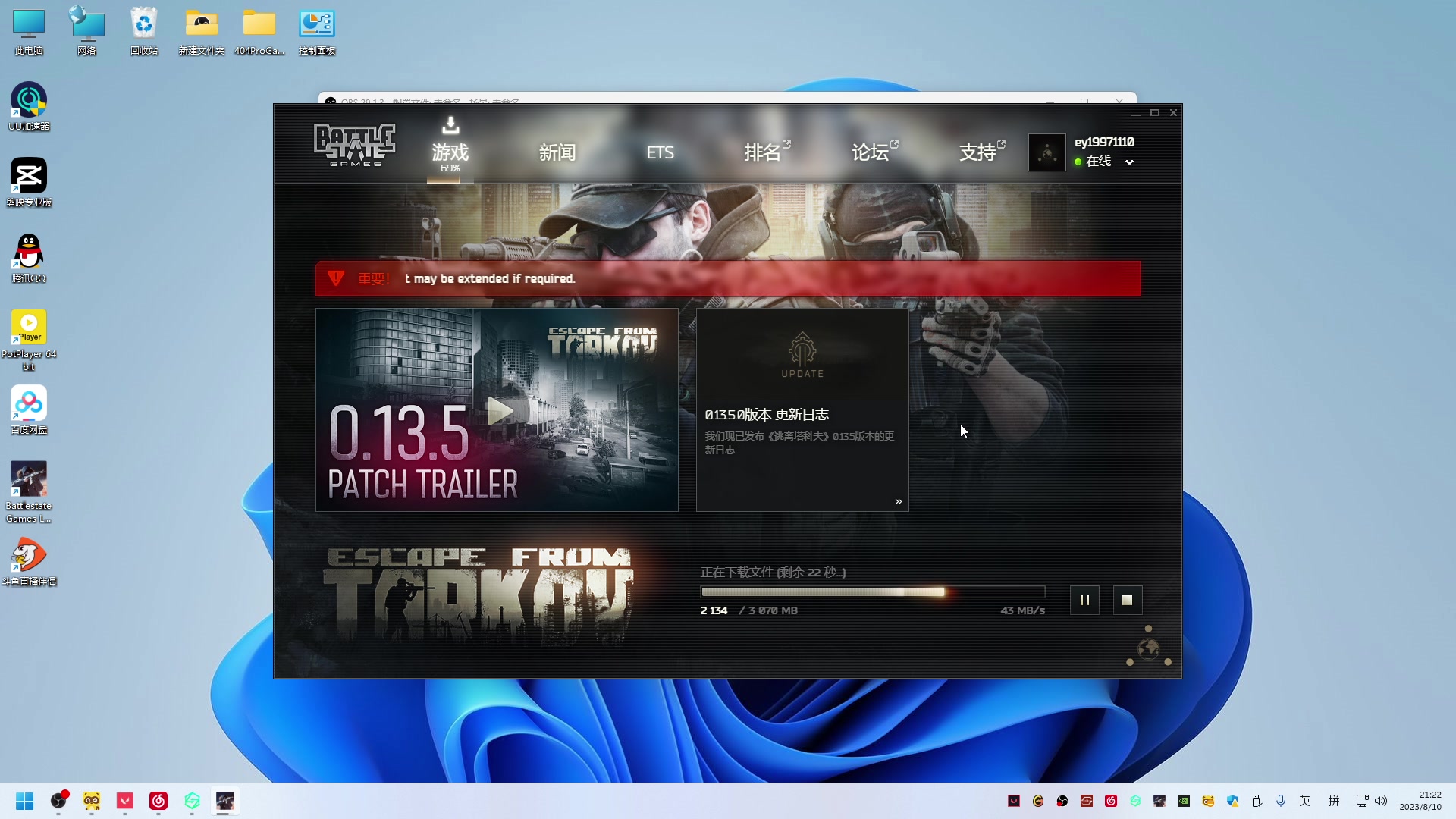Click the double-arrow on the update news card
1456x819 pixels.
coord(898,501)
